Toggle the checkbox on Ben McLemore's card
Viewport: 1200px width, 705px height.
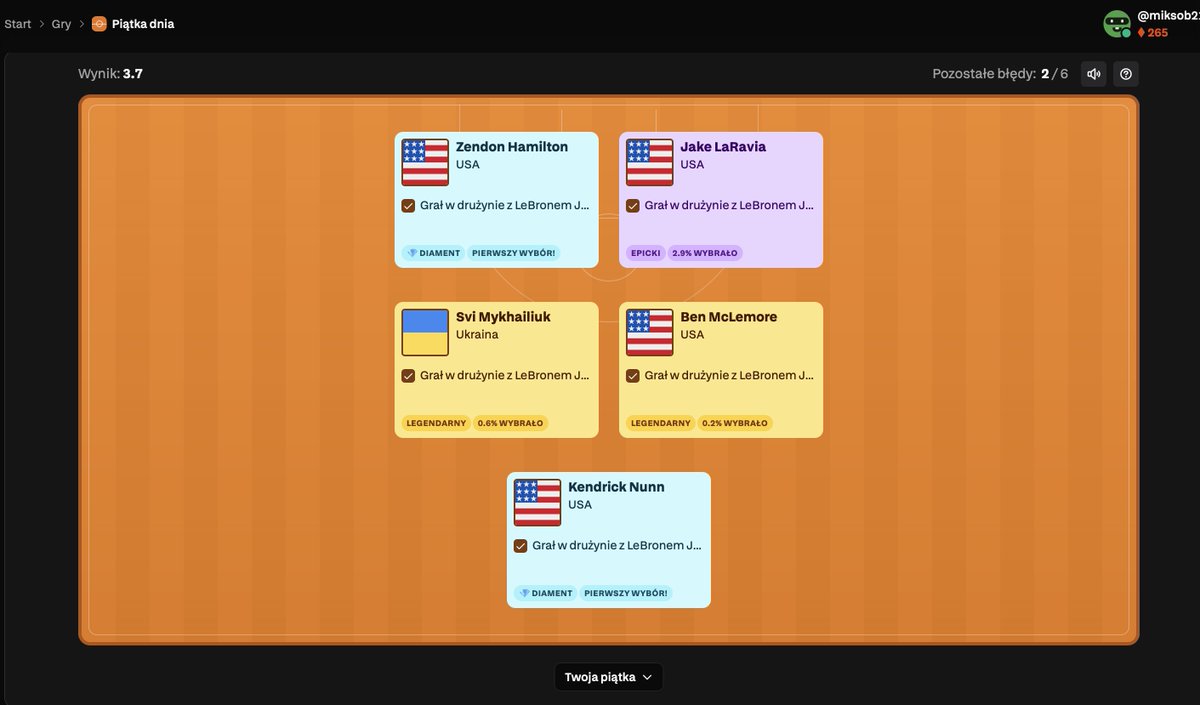[x=633, y=375]
